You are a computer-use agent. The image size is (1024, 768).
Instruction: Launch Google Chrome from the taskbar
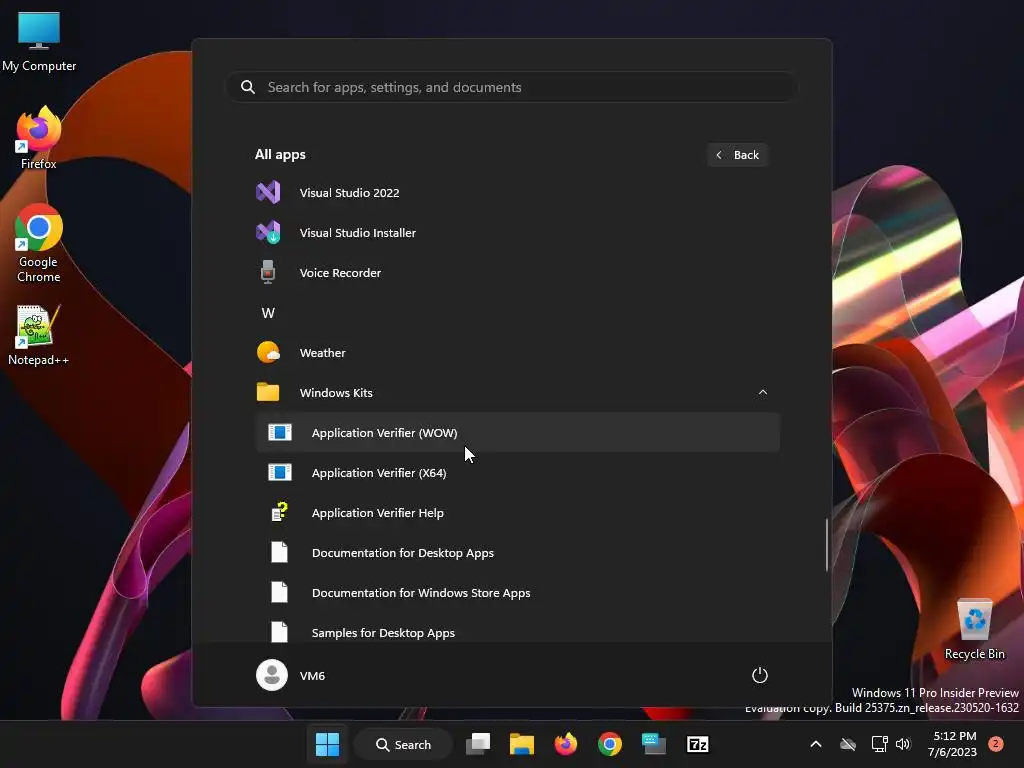609,744
